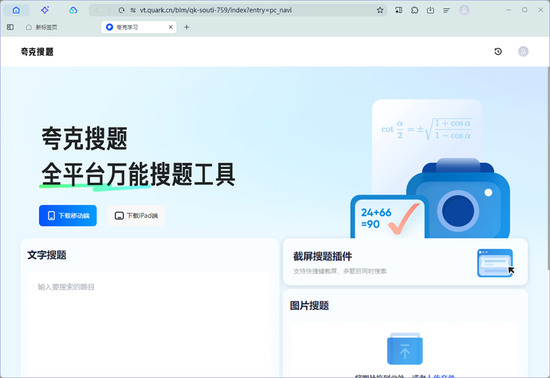
Task: Minimize the browser window
Action: click(509, 10)
